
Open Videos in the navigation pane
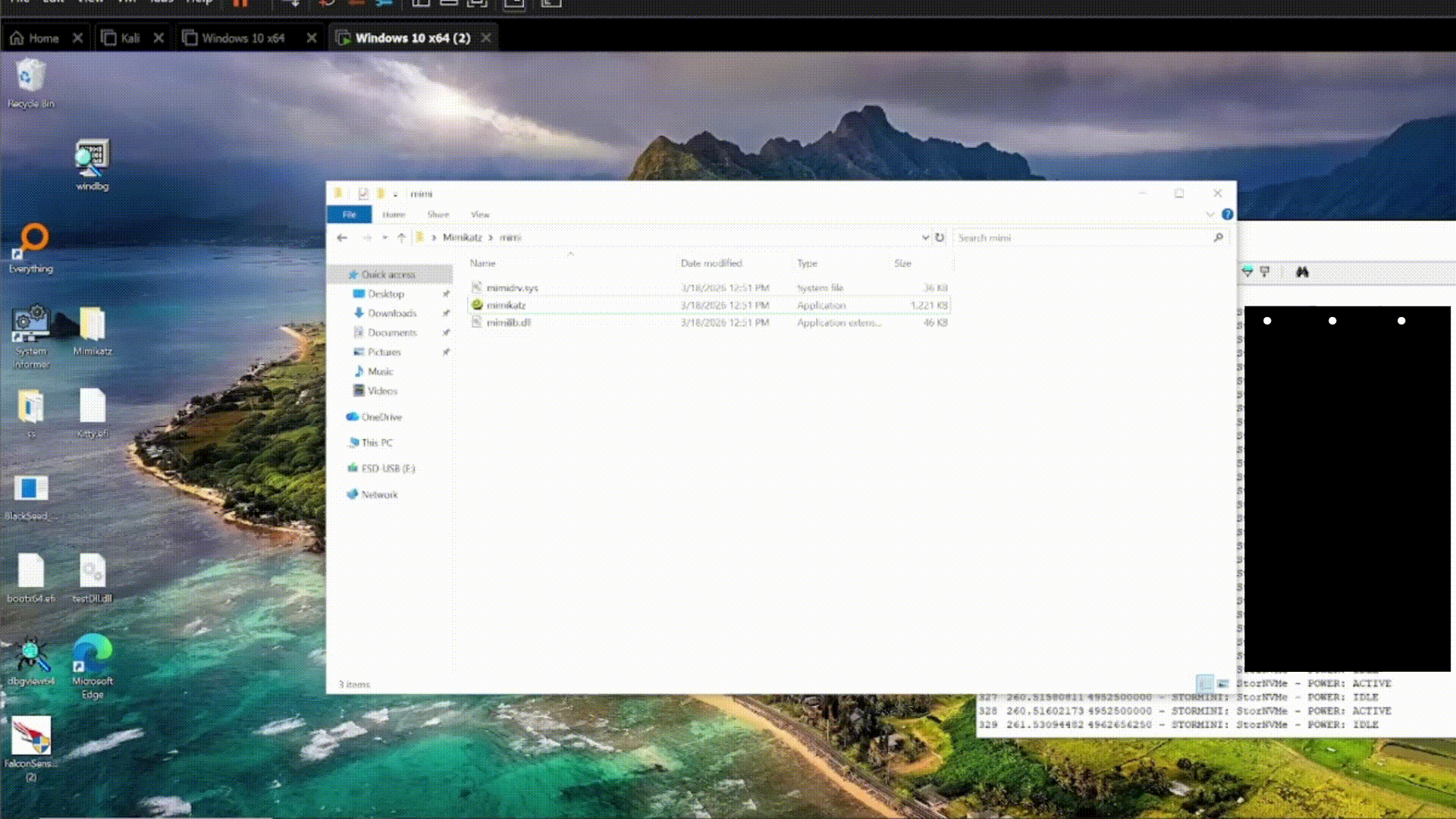click(382, 391)
